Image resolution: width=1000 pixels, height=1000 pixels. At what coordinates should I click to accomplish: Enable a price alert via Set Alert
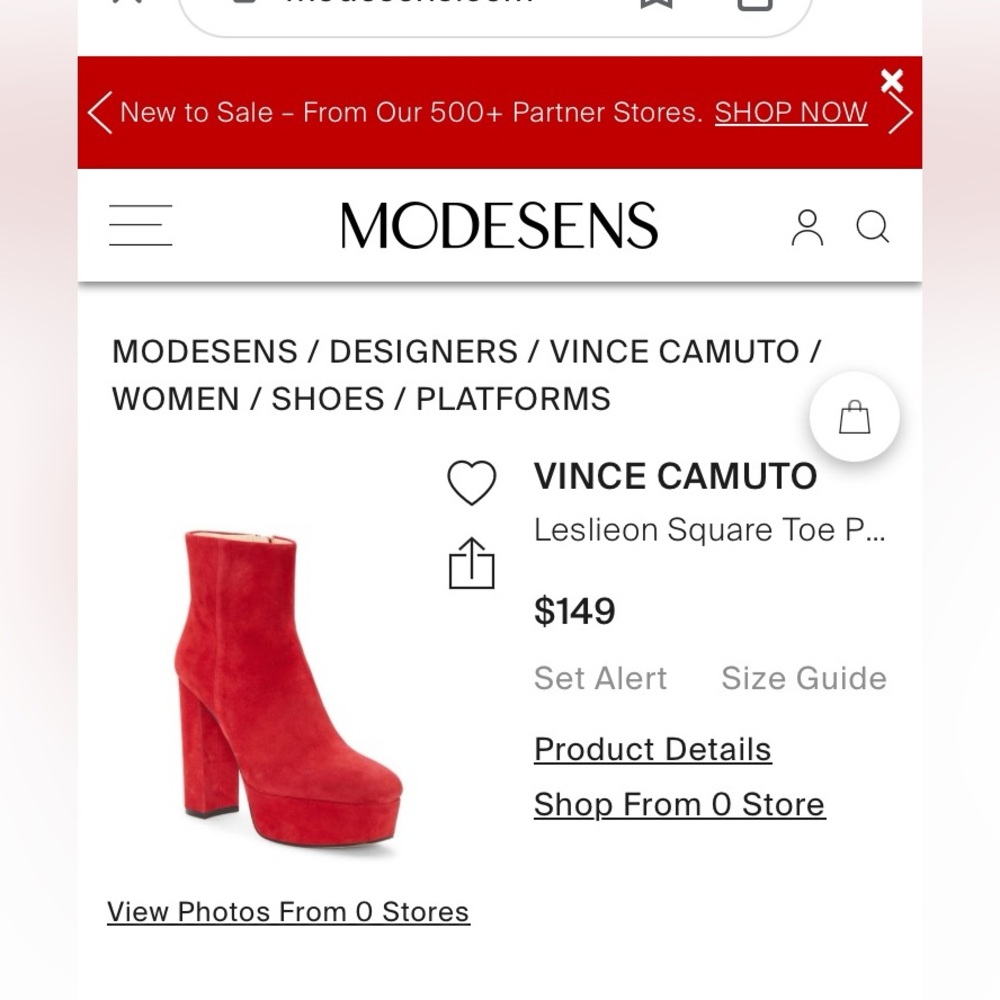(601, 678)
